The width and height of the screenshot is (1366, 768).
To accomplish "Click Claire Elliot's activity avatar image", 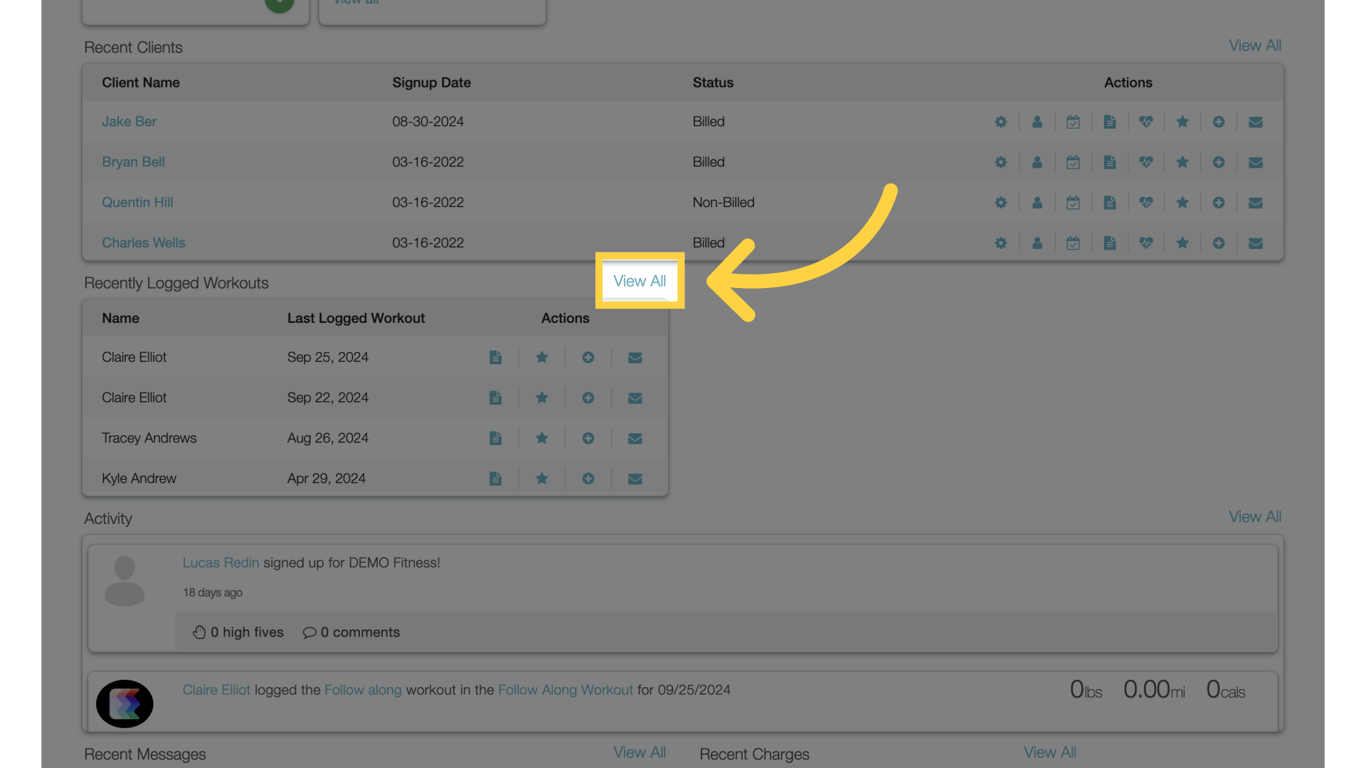I will tap(125, 704).
